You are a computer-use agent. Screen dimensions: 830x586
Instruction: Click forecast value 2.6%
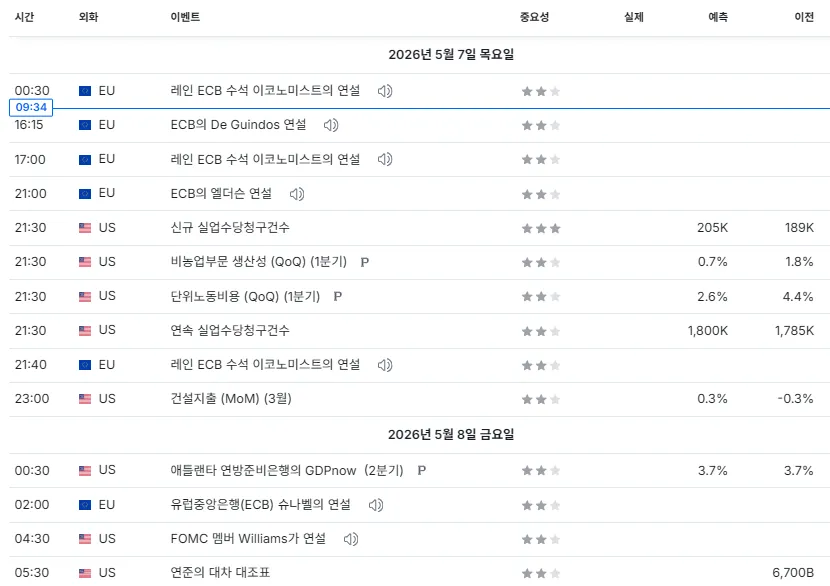click(x=712, y=296)
